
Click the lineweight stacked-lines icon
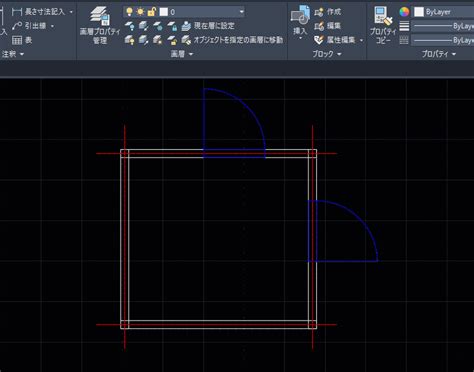pyautogui.click(x=404, y=26)
